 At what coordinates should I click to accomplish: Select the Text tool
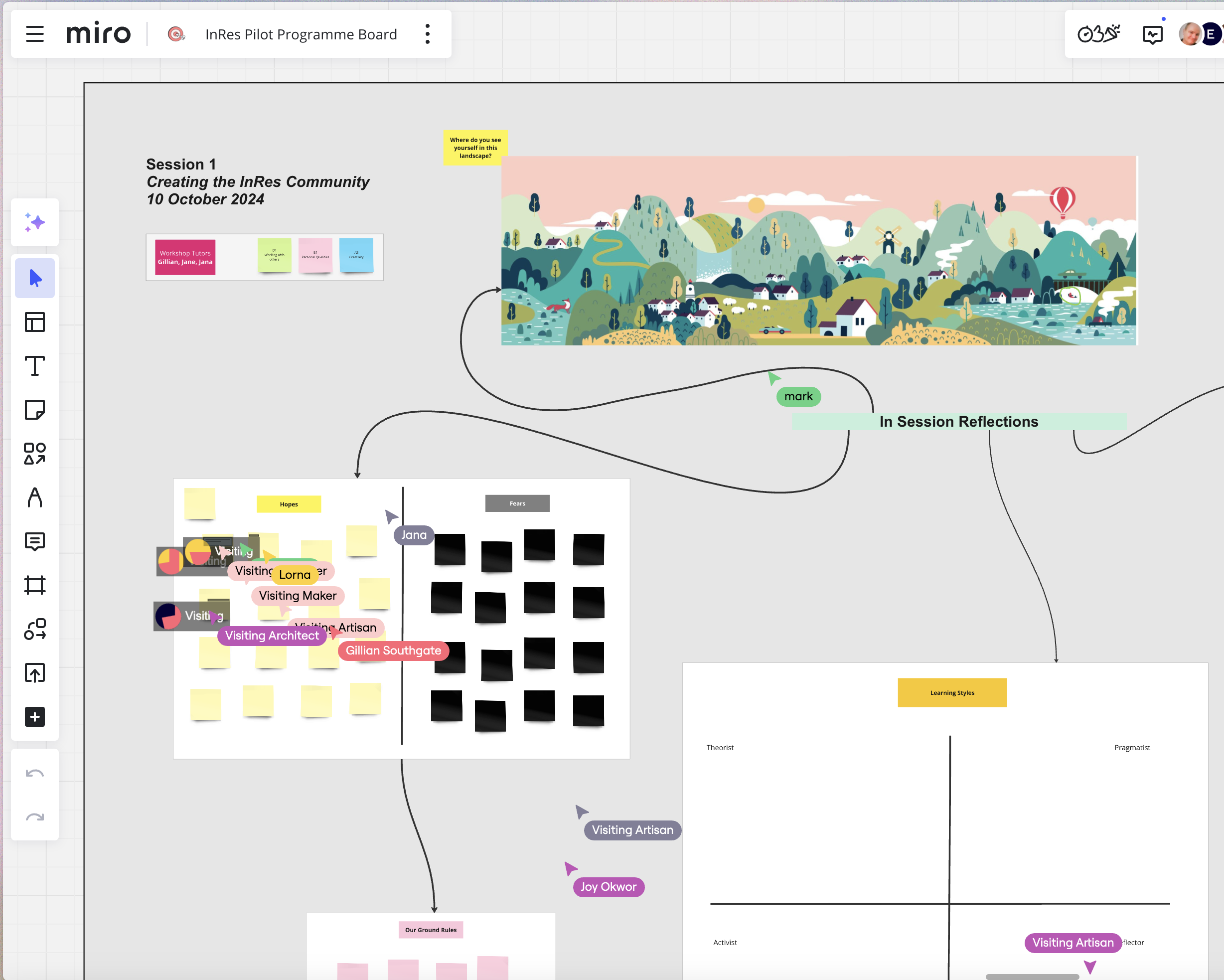[x=34, y=366]
